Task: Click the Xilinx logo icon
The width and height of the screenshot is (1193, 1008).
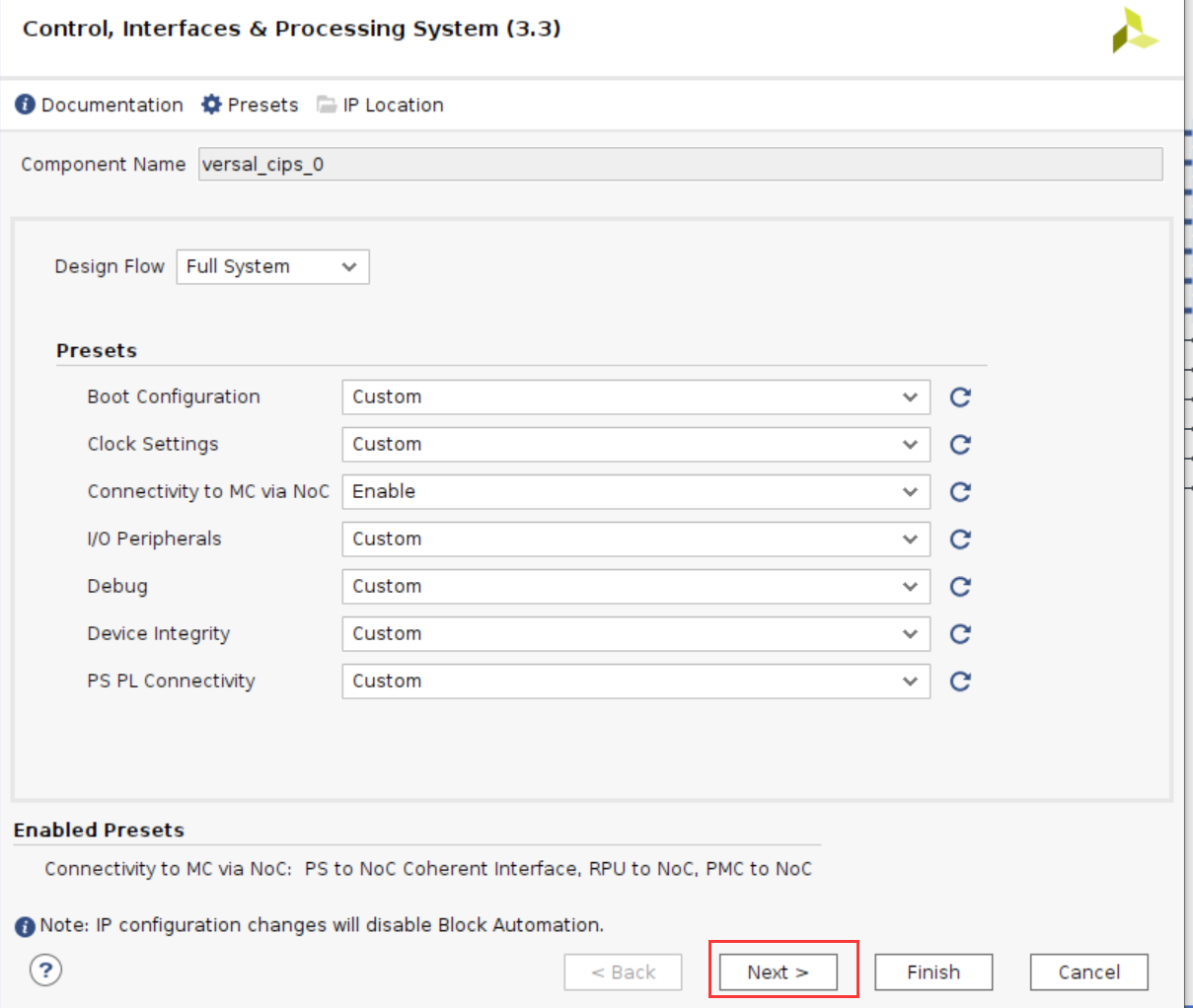Action: [x=1135, y=31]
